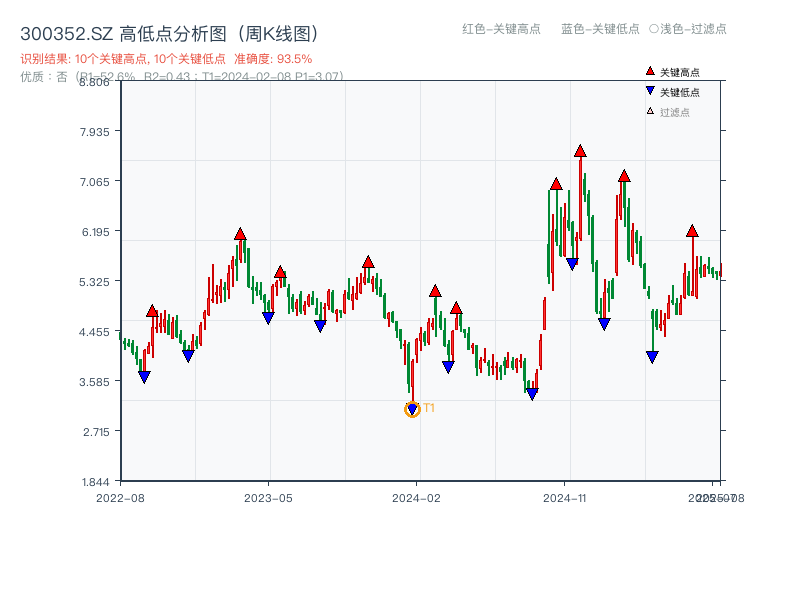Click the 4.455 y-axis label
This screenshot has height=600, width=800.
[x=94, y=332]
